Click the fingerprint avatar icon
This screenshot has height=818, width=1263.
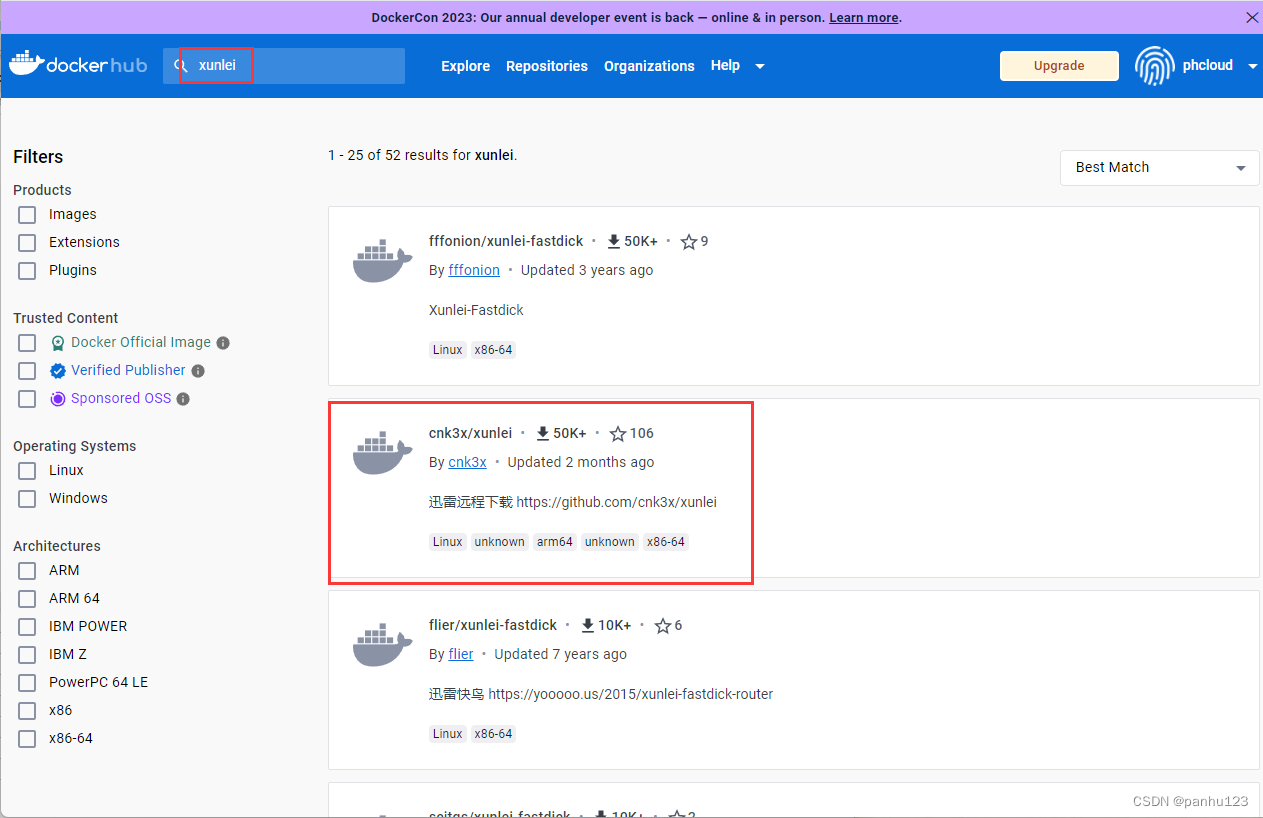[1154, 65]
